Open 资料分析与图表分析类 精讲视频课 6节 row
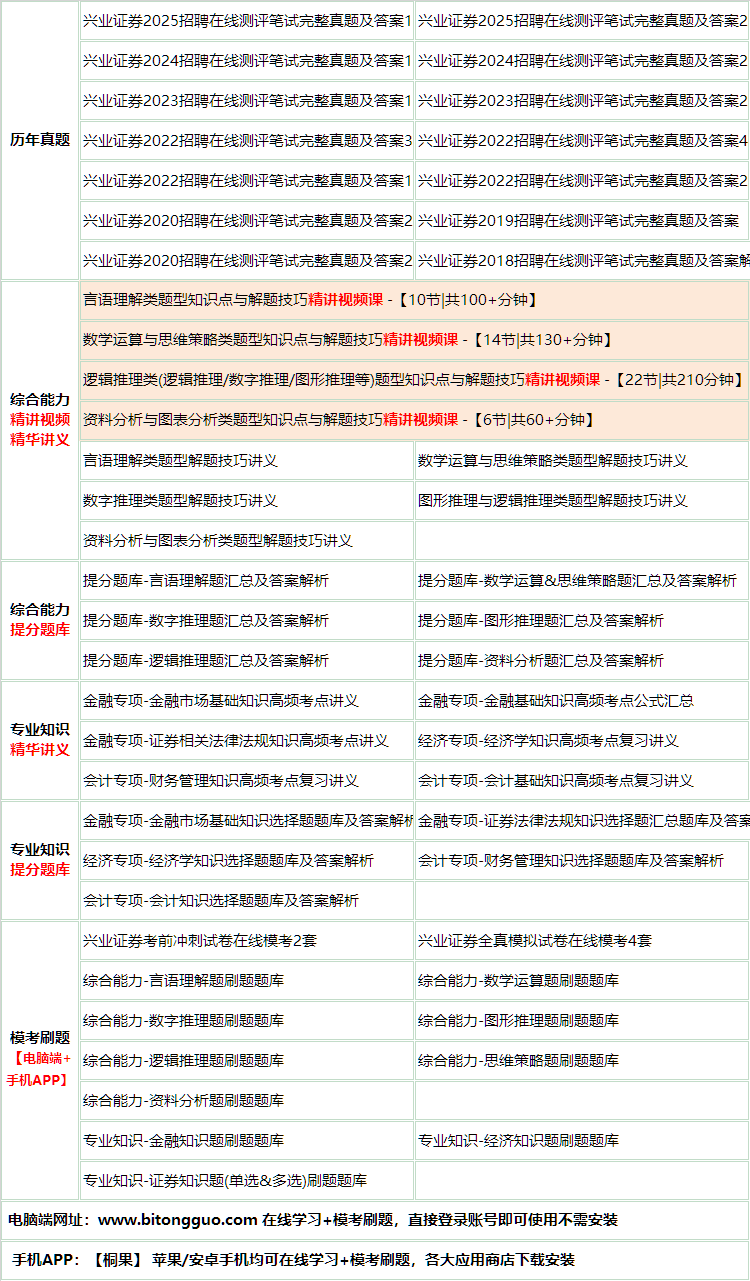Viewport: 750px width, 1281px height. click(x=415, y=420)
